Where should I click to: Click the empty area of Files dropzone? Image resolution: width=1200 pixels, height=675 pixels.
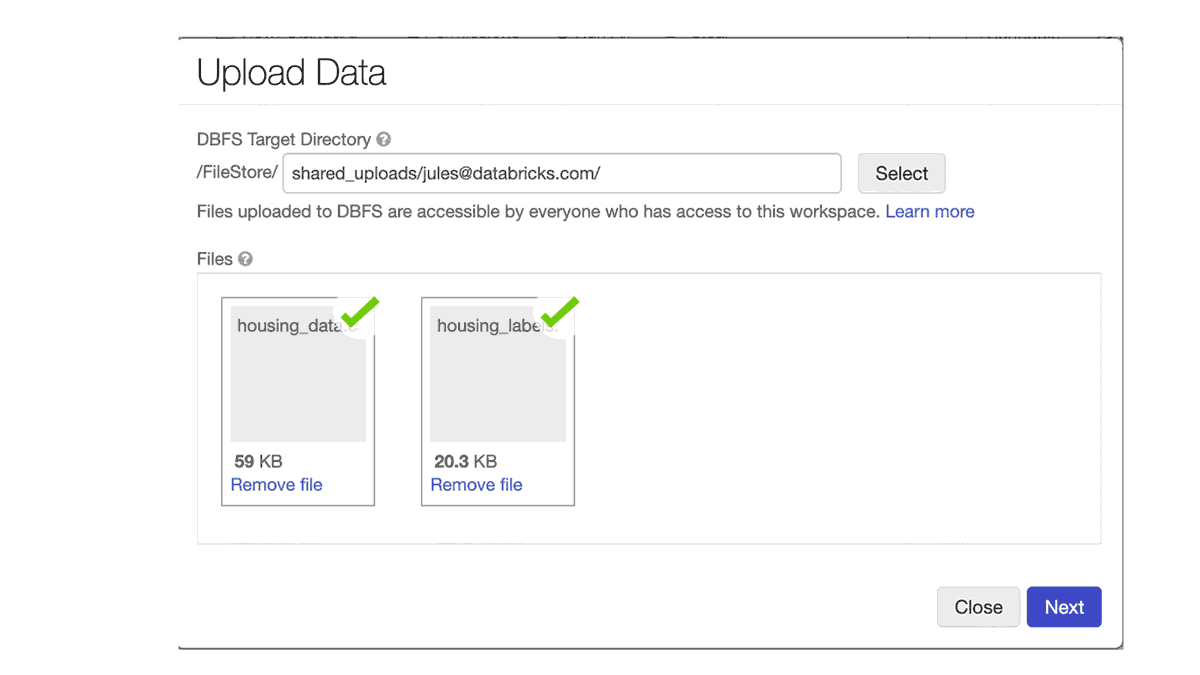[x=830, y=410]
